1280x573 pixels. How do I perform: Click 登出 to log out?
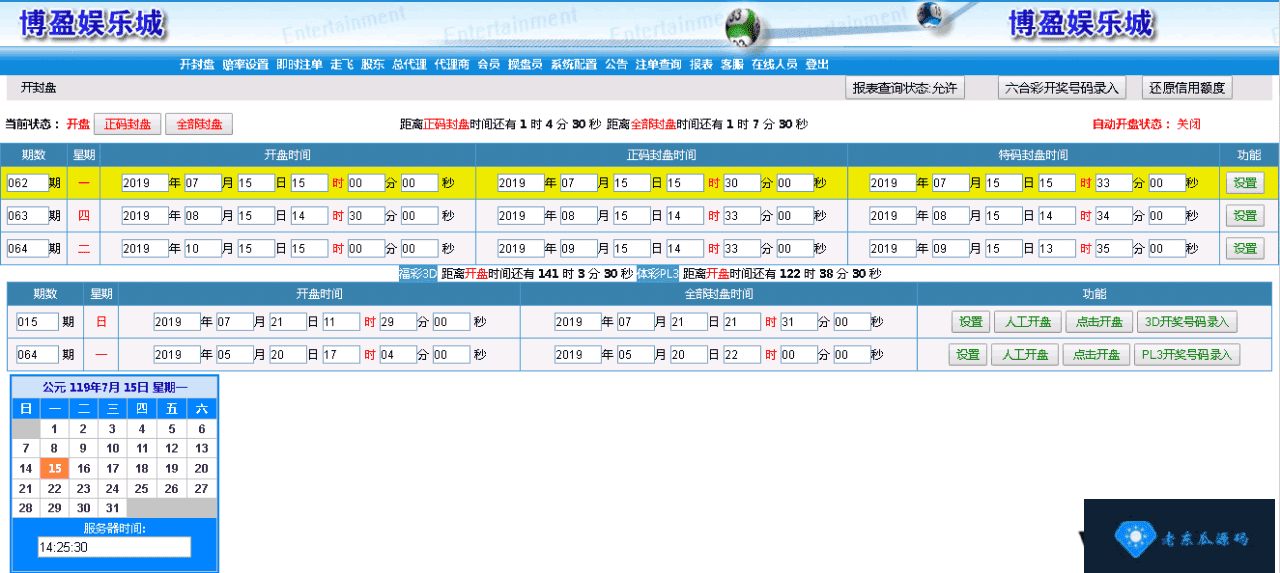pyautogui.click(x=817, y=64)
